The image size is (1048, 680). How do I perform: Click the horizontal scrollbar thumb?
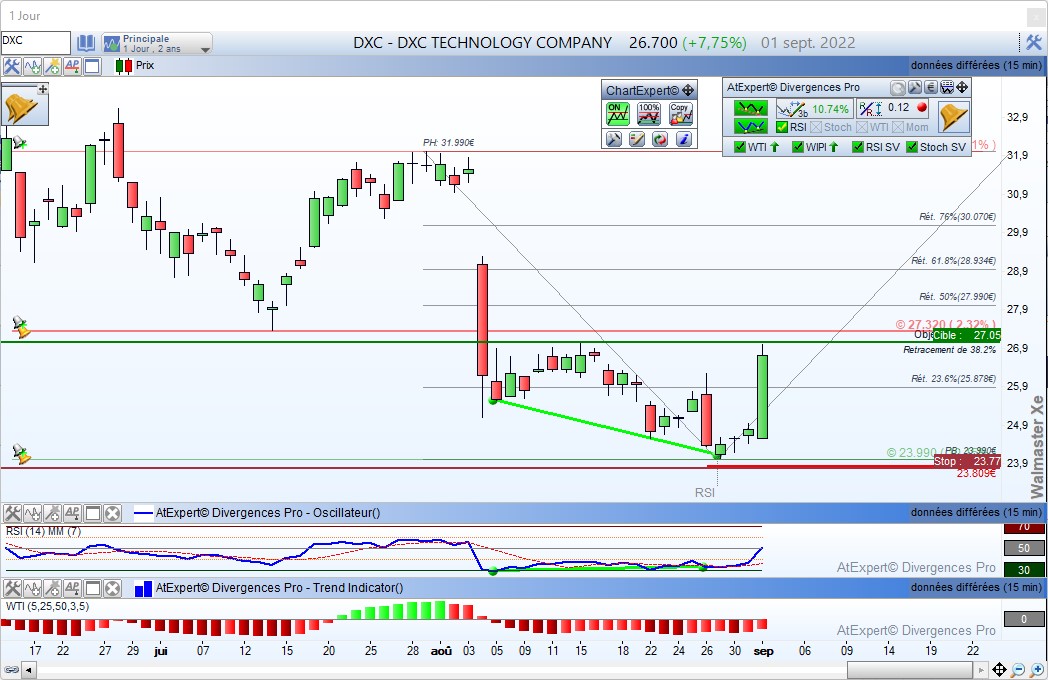pos(910,669)
